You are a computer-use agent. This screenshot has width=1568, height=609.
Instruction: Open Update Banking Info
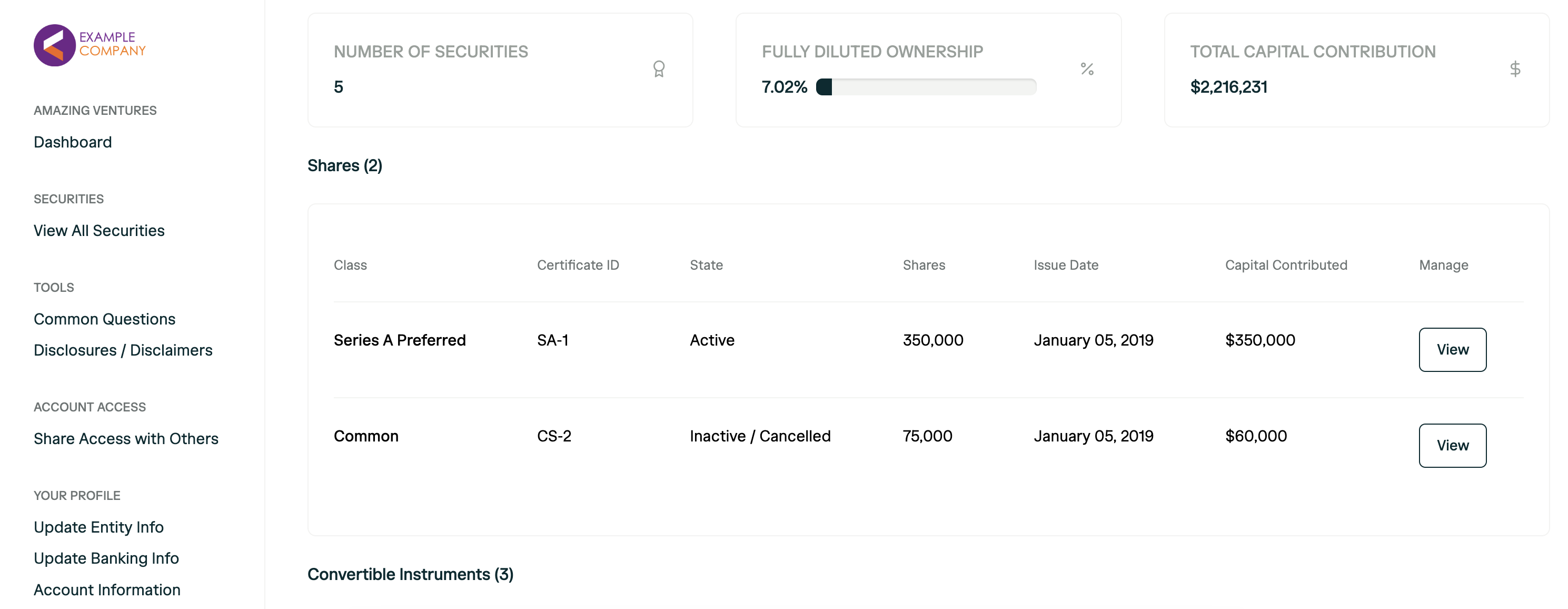[x=106, y=558]
